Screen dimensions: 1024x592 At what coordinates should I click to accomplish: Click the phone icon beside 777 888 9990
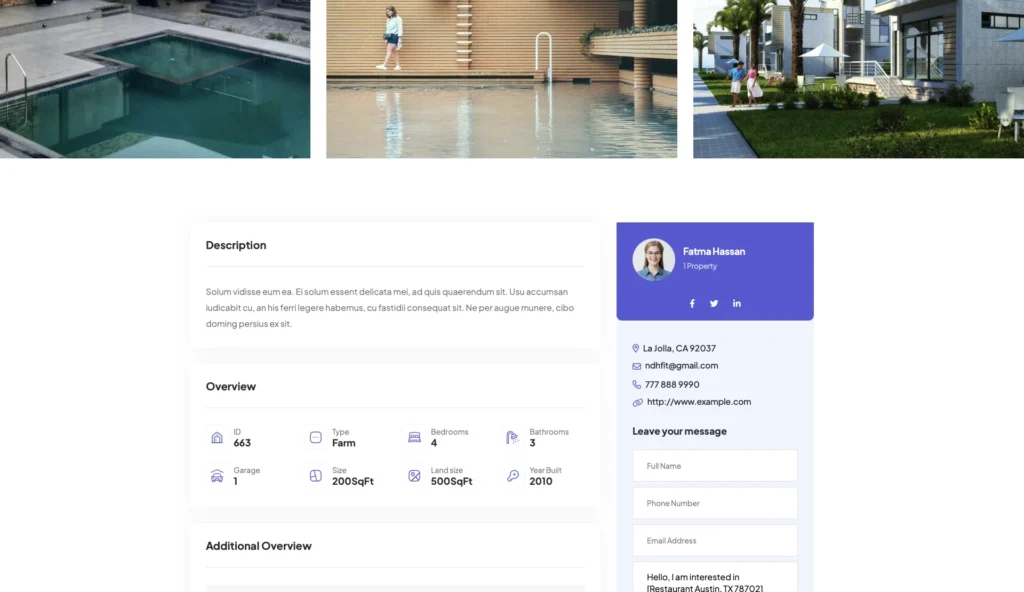(x=636, y=384)
